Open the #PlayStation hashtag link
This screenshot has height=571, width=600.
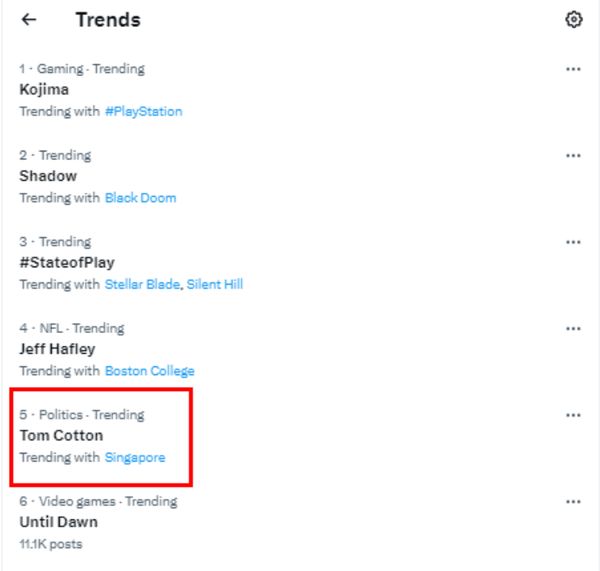click(143, 111)
